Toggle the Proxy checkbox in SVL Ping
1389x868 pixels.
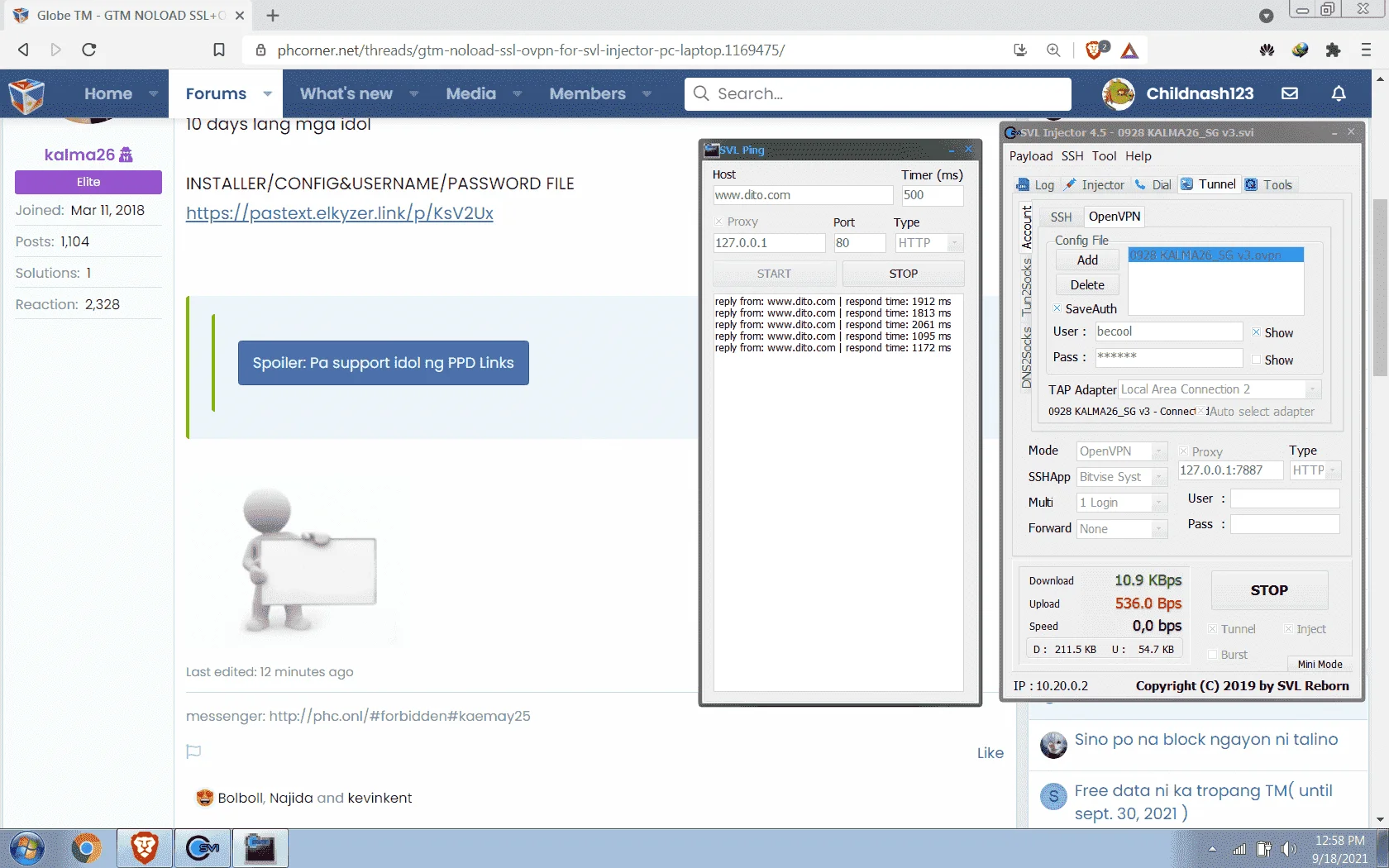[x=718, y=222]
